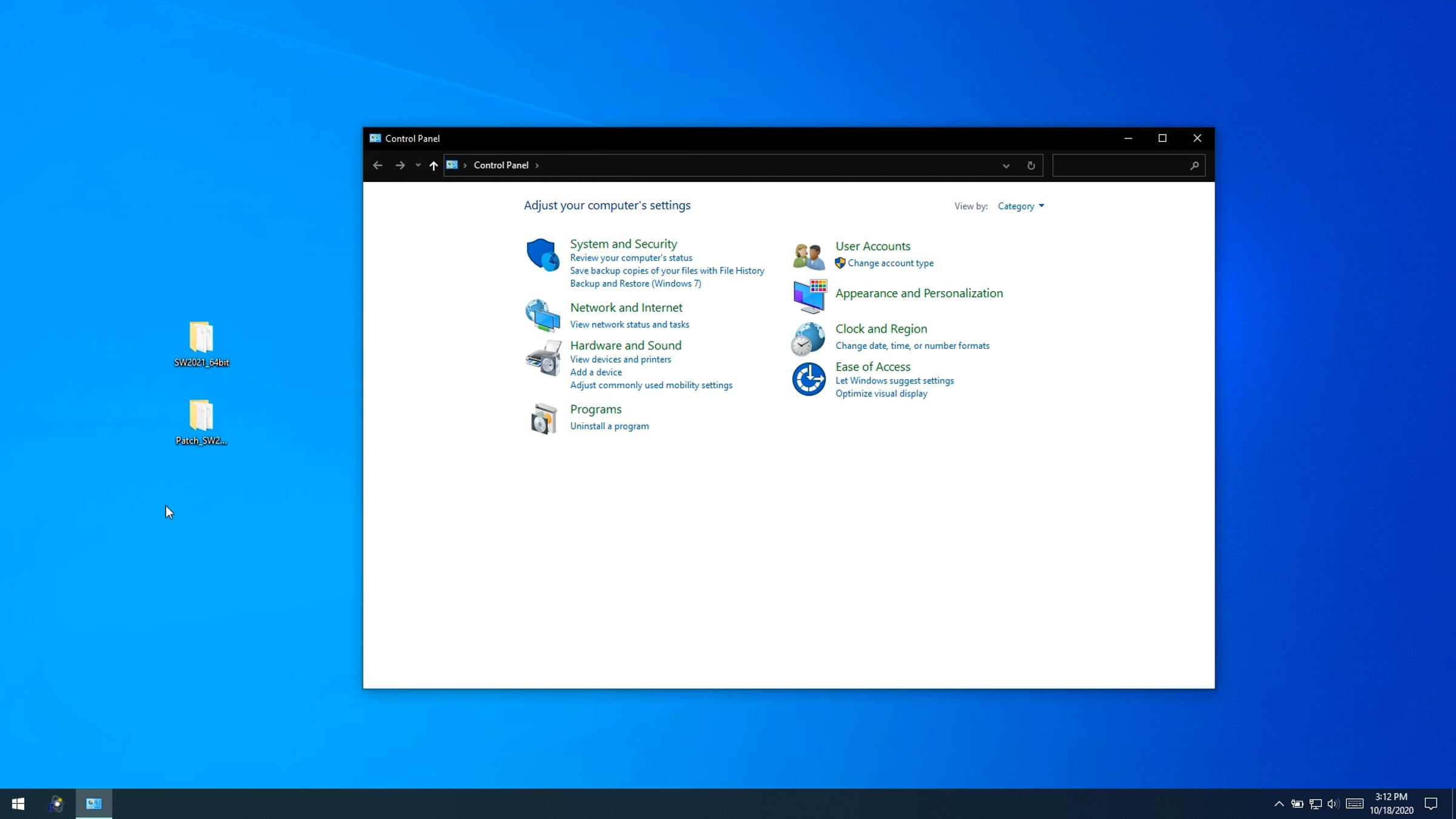Open Appearance and Personalization monitor icon
Screen dimensions: 1456x819
pos(809,296)
